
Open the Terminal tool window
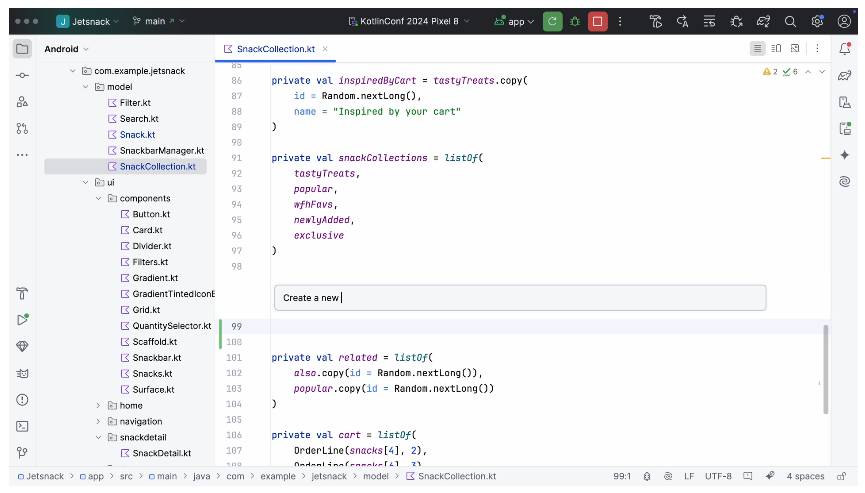[22, 426]
